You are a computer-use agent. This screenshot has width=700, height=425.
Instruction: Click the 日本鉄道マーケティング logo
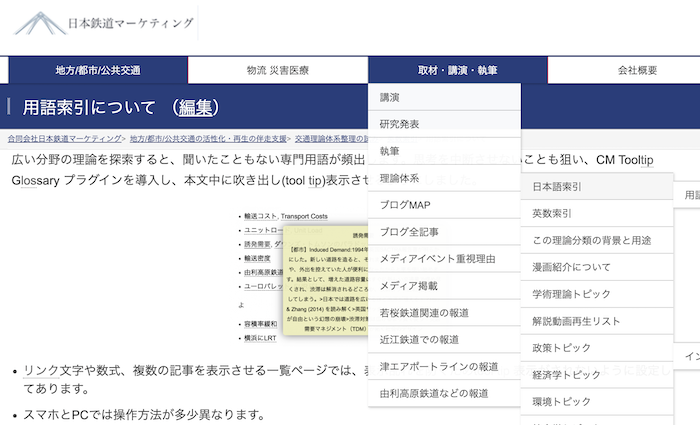pyautogui.click(x=104, y=23)
